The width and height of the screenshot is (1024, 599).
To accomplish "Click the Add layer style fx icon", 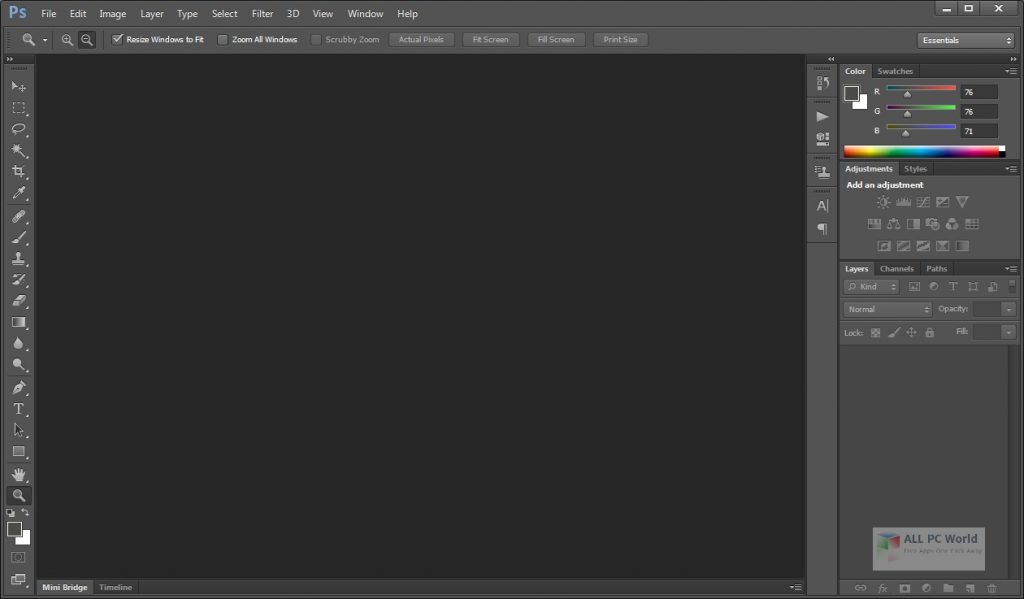I will (882, 588).
